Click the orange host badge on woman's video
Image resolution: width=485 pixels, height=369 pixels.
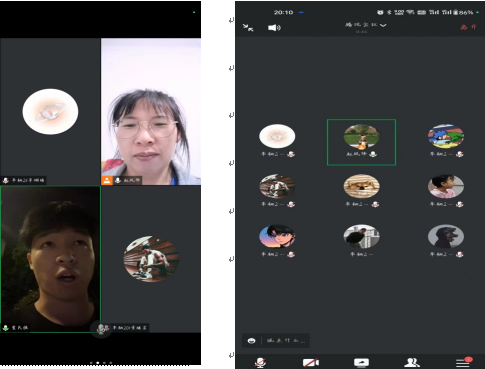click(107, 180)
